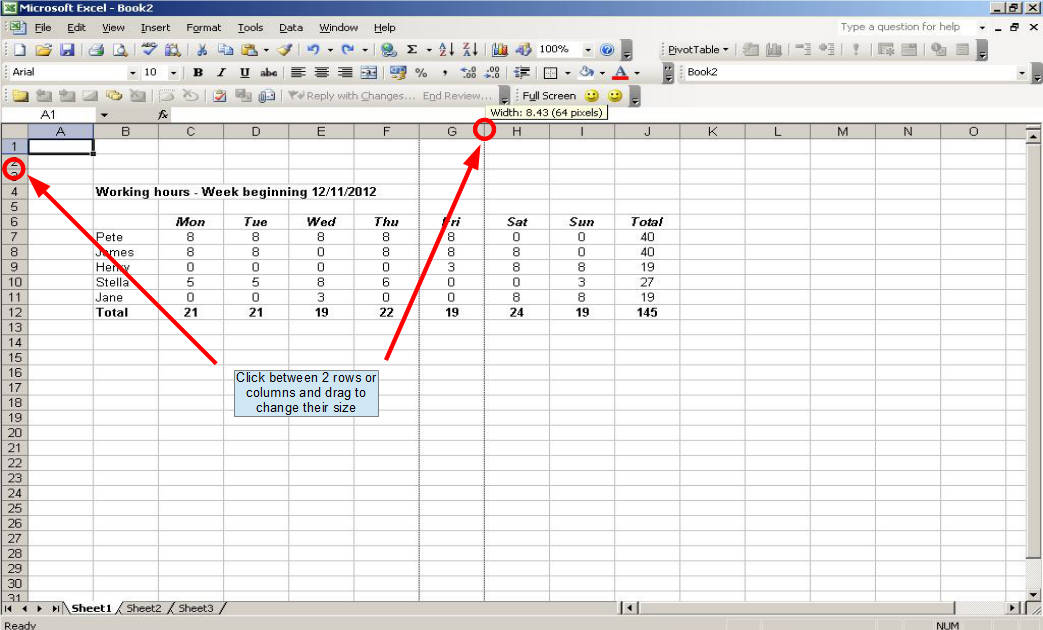Click the Full Screen button

click(549, 96)
